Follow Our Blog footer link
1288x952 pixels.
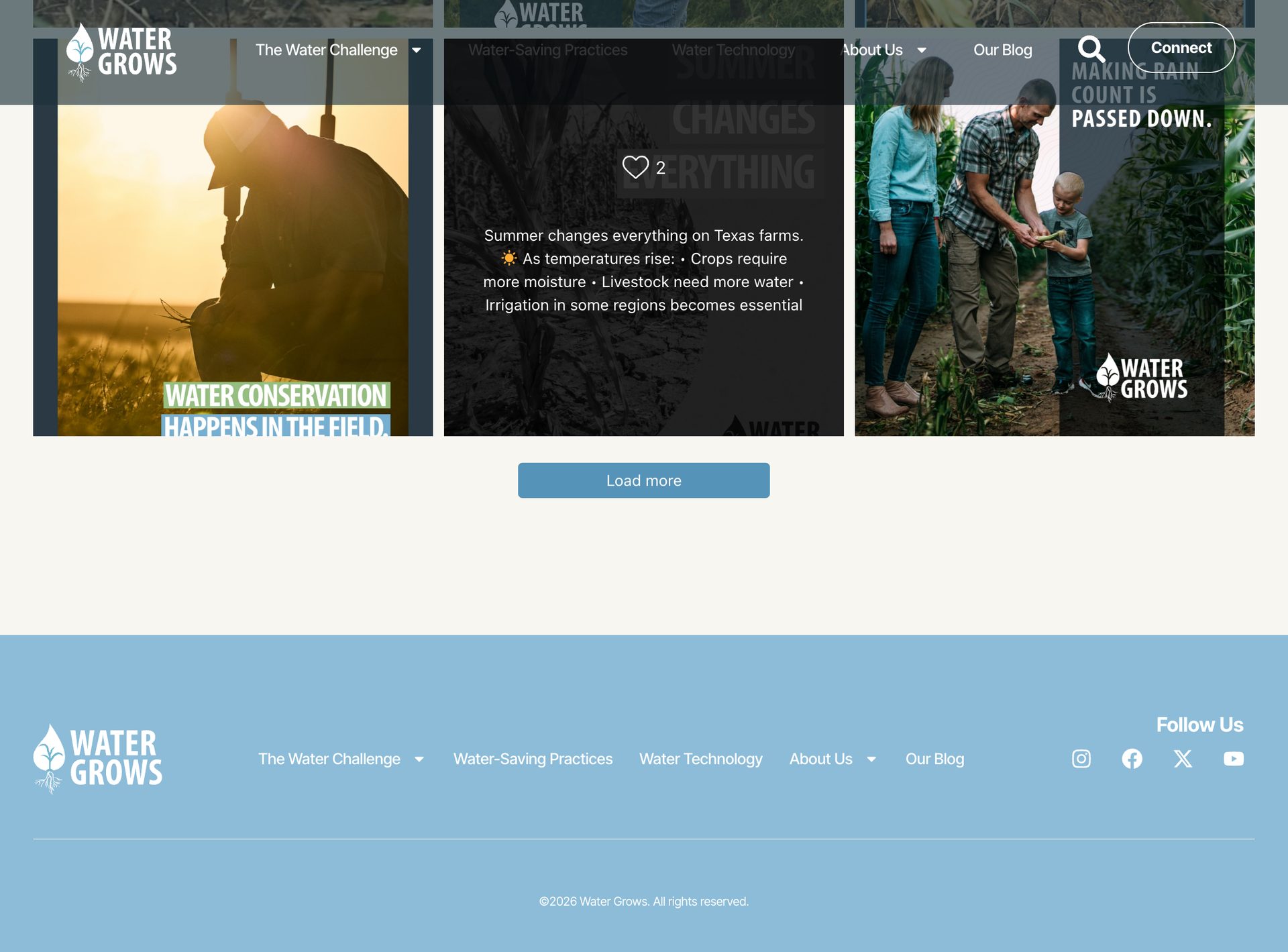click(x=935, y=759)
